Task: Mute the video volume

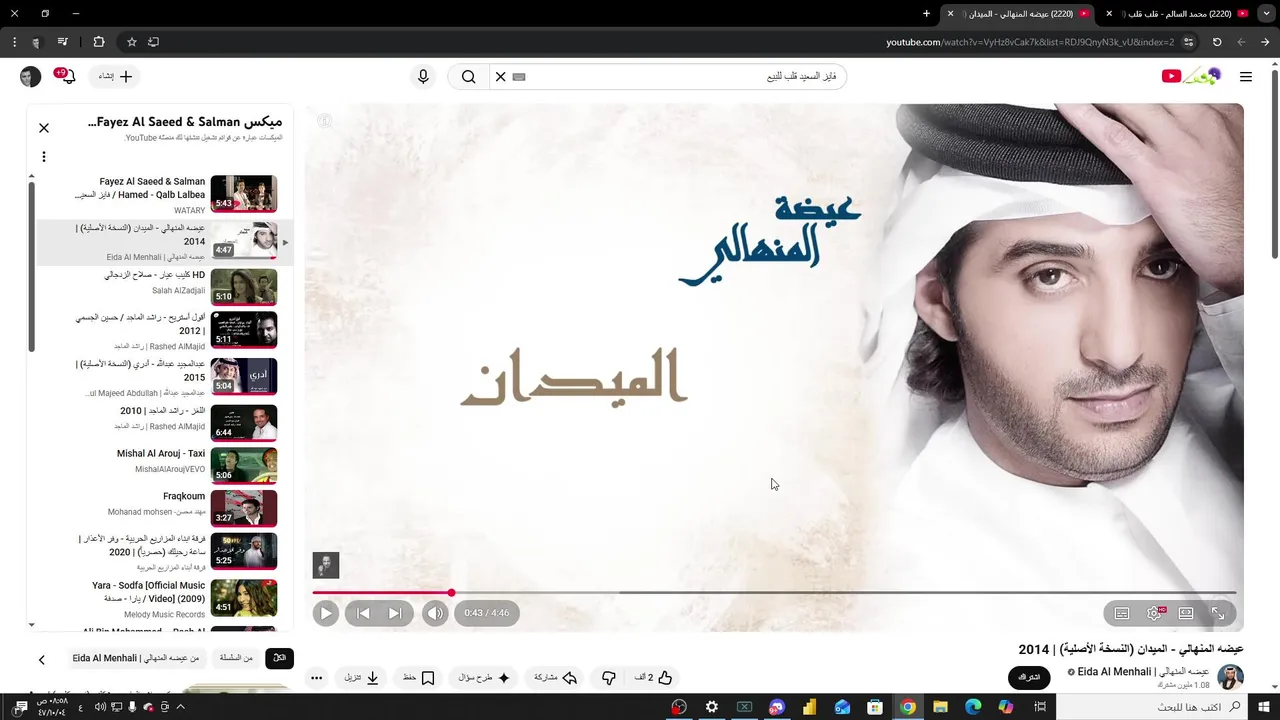Action: (x=435, y=613)
